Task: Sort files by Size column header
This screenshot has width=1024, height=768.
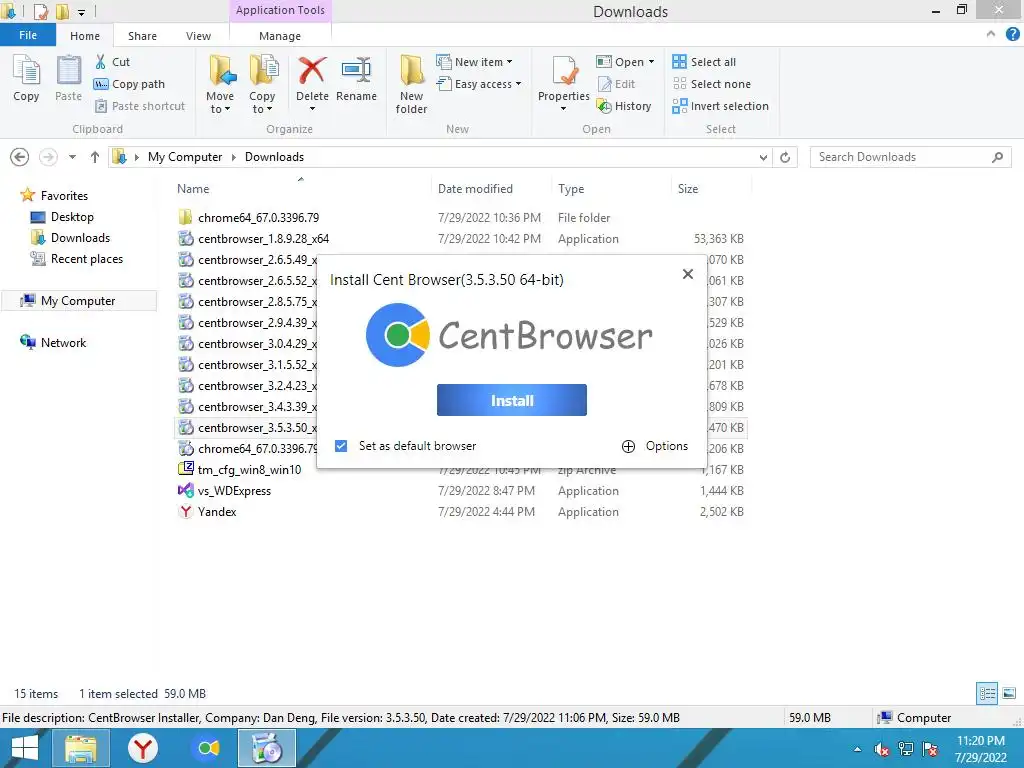Action: 711,189
